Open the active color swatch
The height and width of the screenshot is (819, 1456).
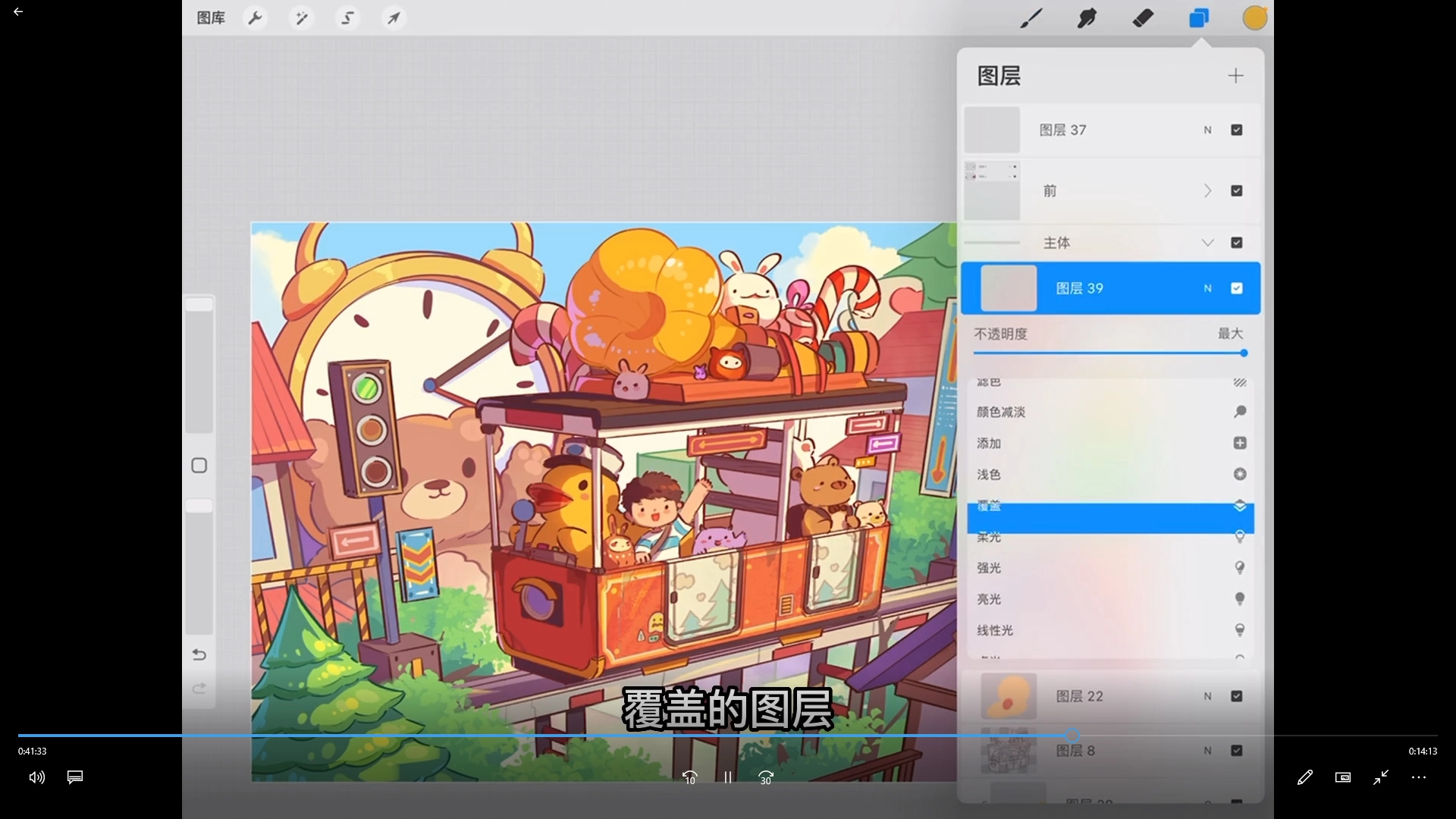[1254, 18]
